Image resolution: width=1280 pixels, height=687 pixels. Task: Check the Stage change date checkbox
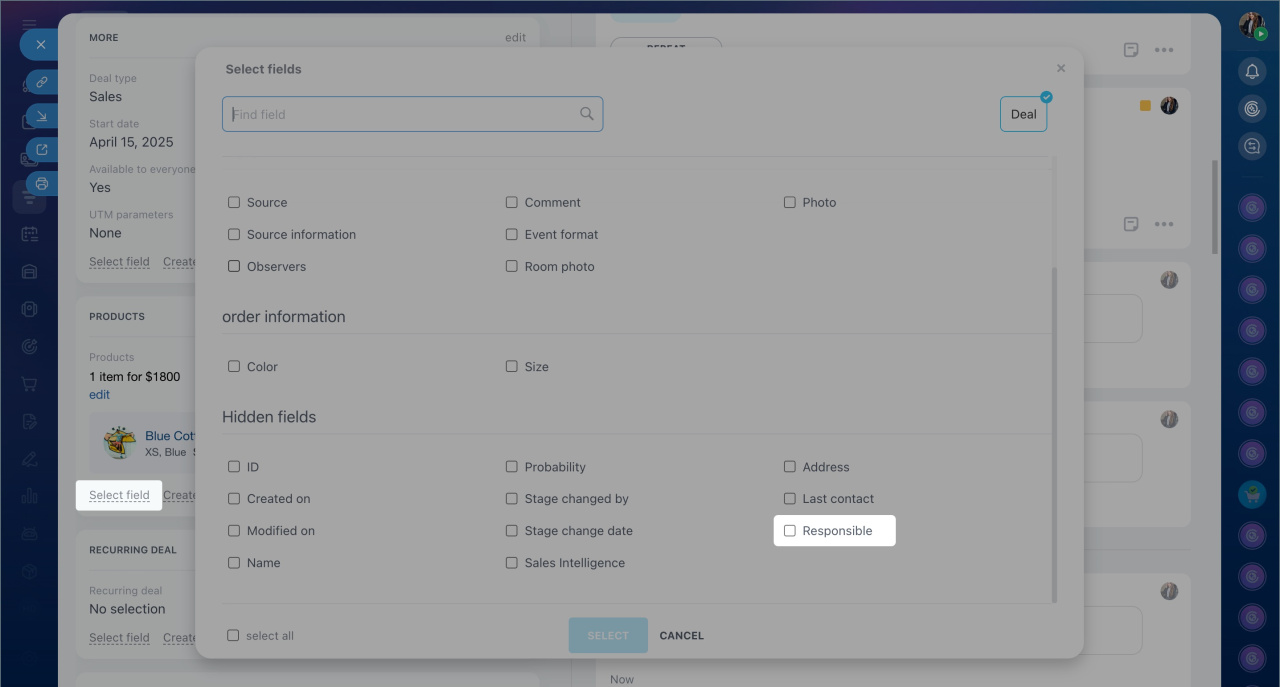(x=512, y=531)
